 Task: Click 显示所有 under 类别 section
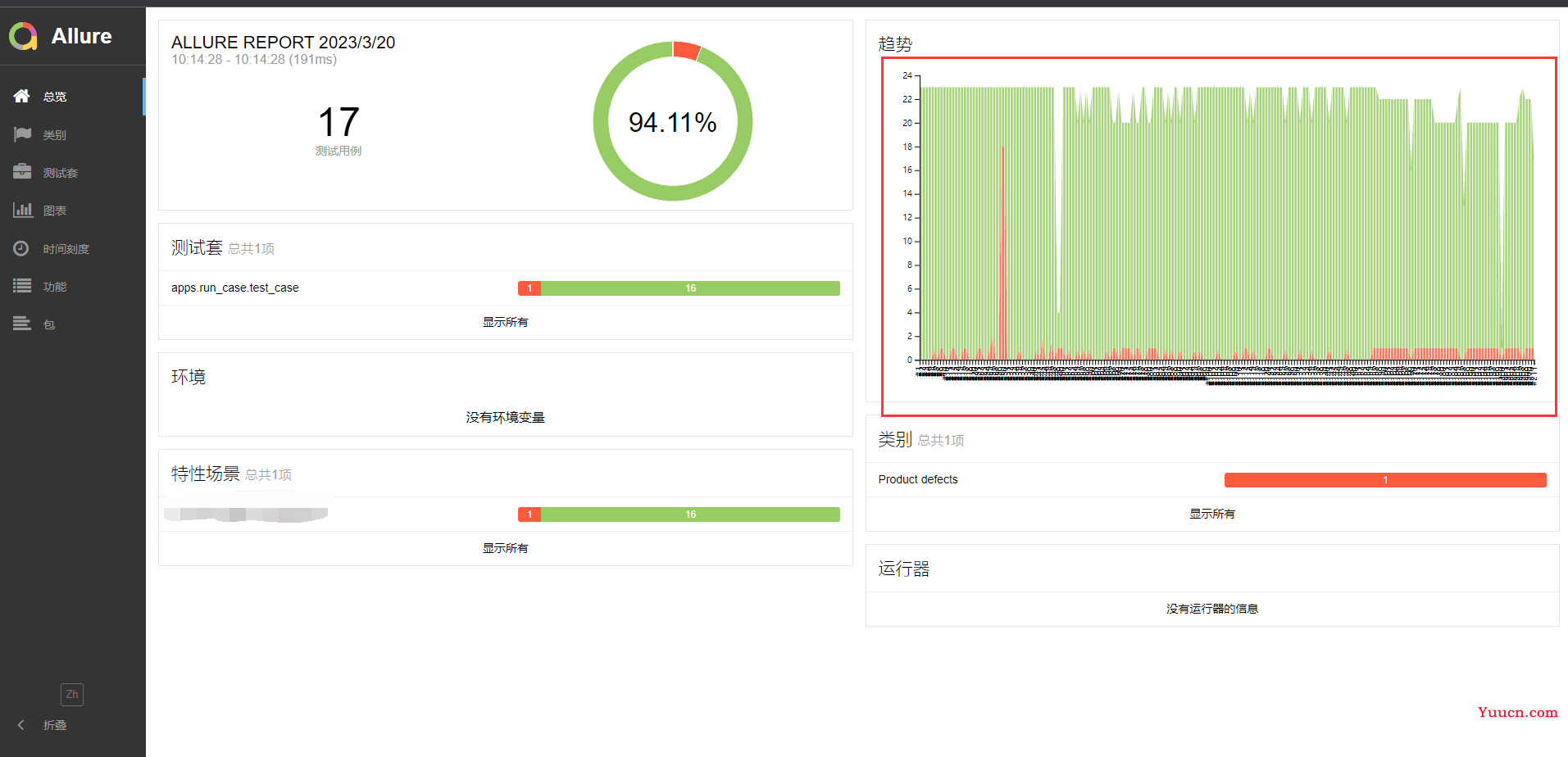click(1212, 514)
